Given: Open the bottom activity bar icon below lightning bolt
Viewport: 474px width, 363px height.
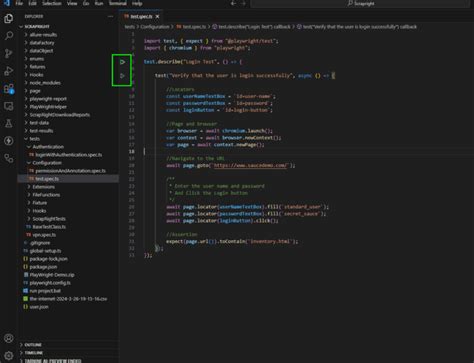Looking at the screenshot, I should [x=9, y=158].
